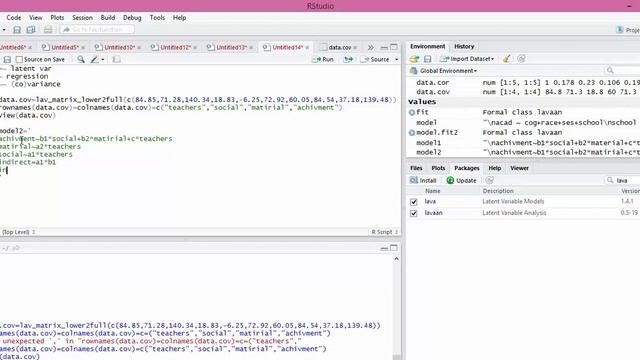The height and width of the screenshot is (360, 640).
Task: Switch to the Plots tab
Action: coord(438,168)
